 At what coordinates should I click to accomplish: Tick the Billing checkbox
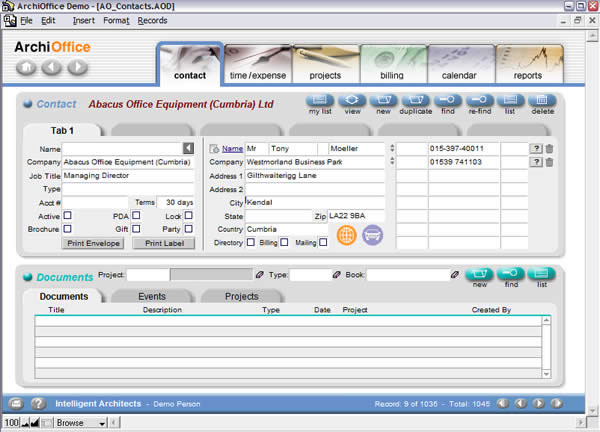(284, 242)
